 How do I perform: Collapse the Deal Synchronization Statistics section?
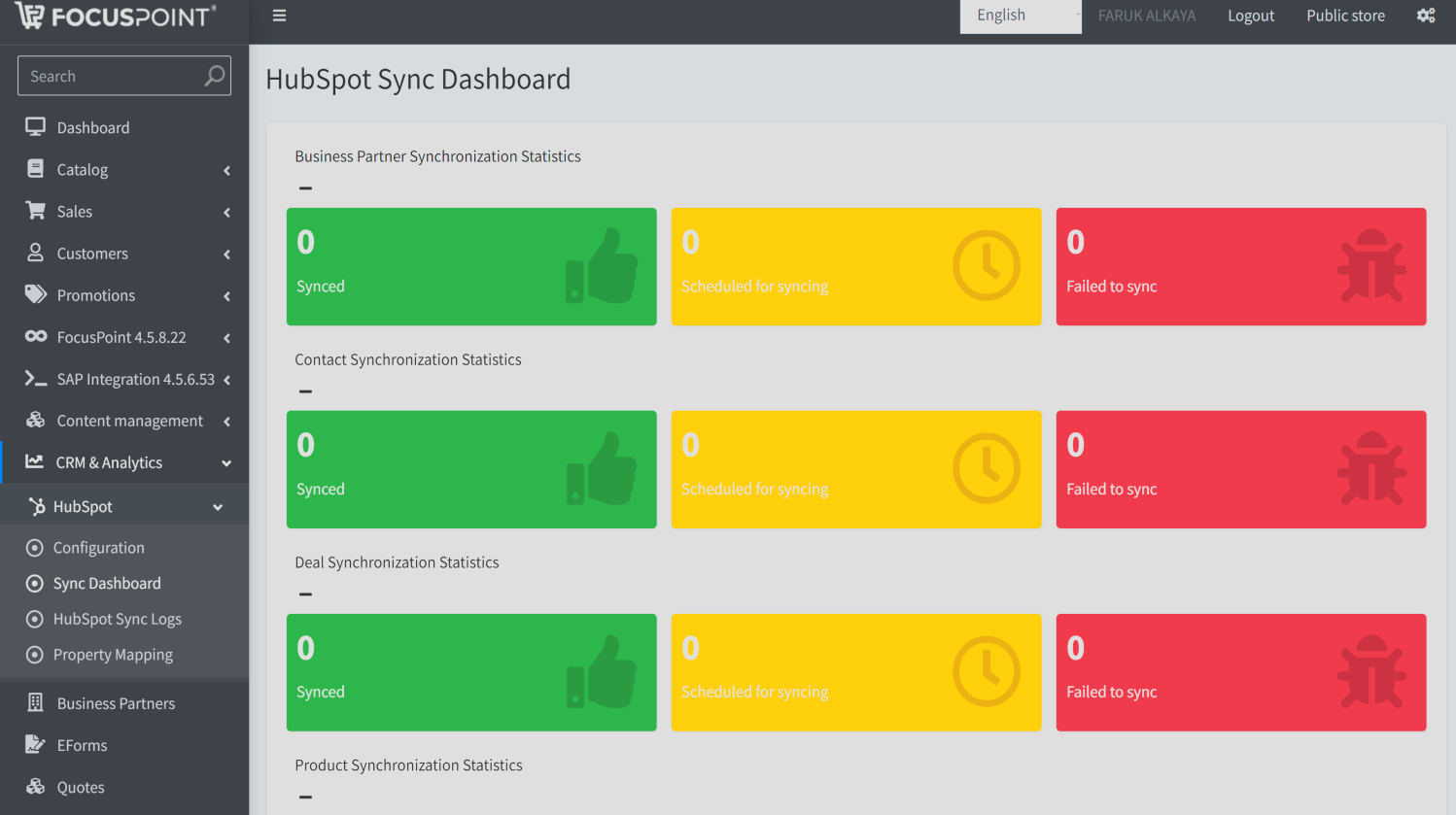point(305,594)
